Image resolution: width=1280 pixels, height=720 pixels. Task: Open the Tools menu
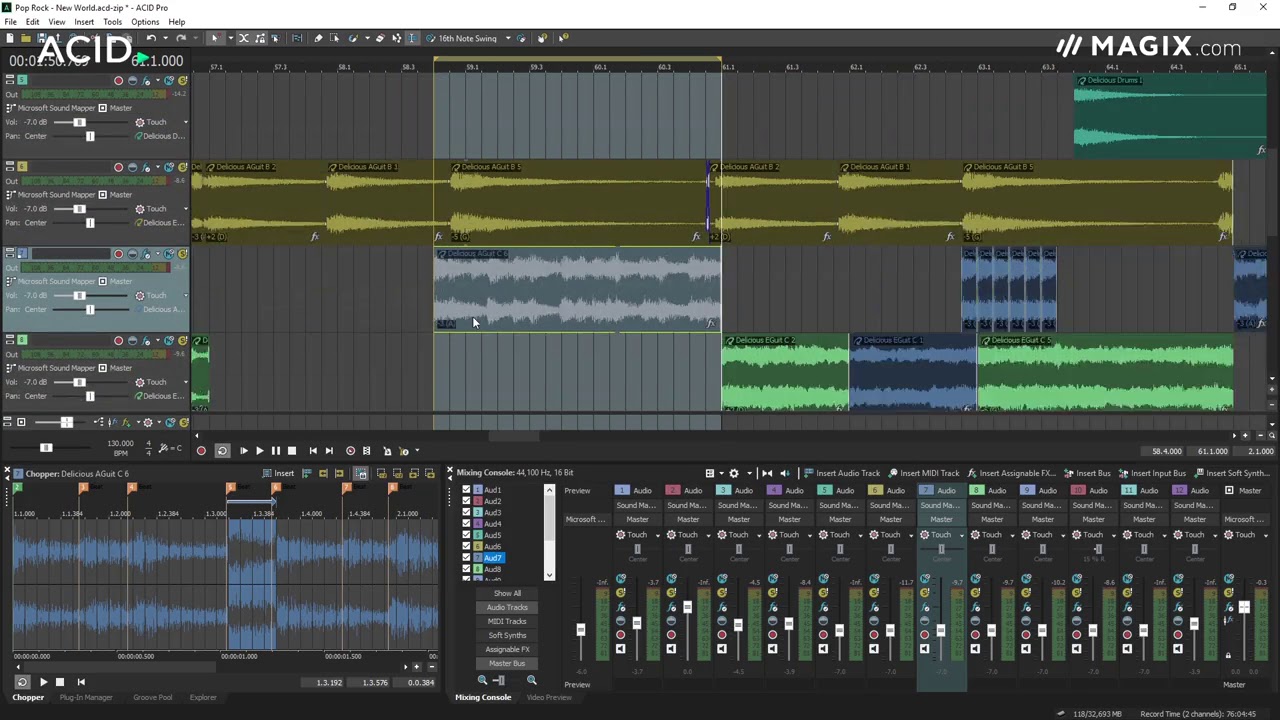[112, 22]
